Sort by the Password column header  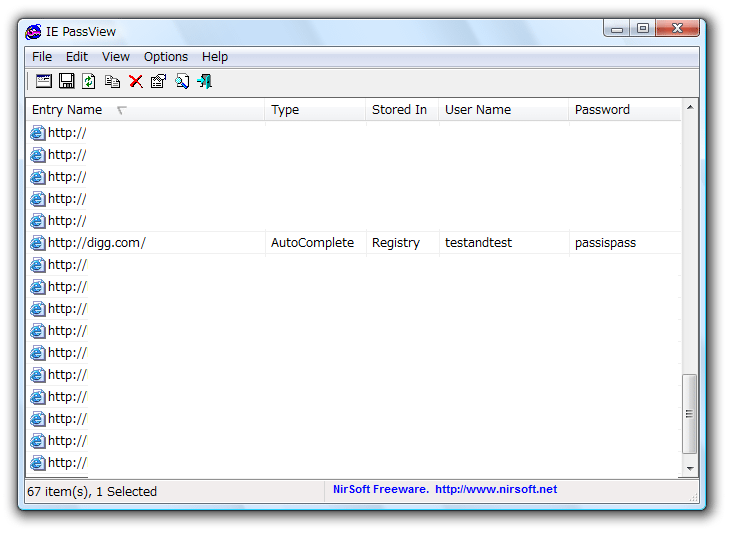[625, 110]
